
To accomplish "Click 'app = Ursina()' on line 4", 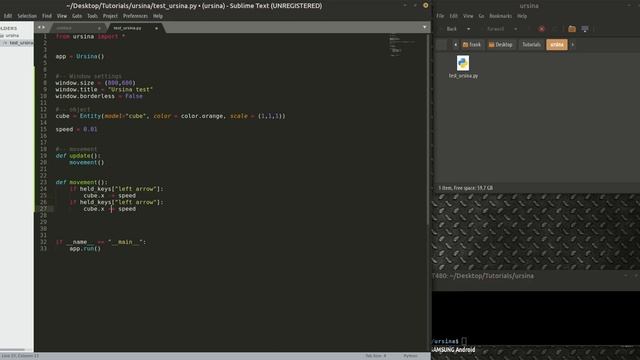I will click(x=80, y=56).
